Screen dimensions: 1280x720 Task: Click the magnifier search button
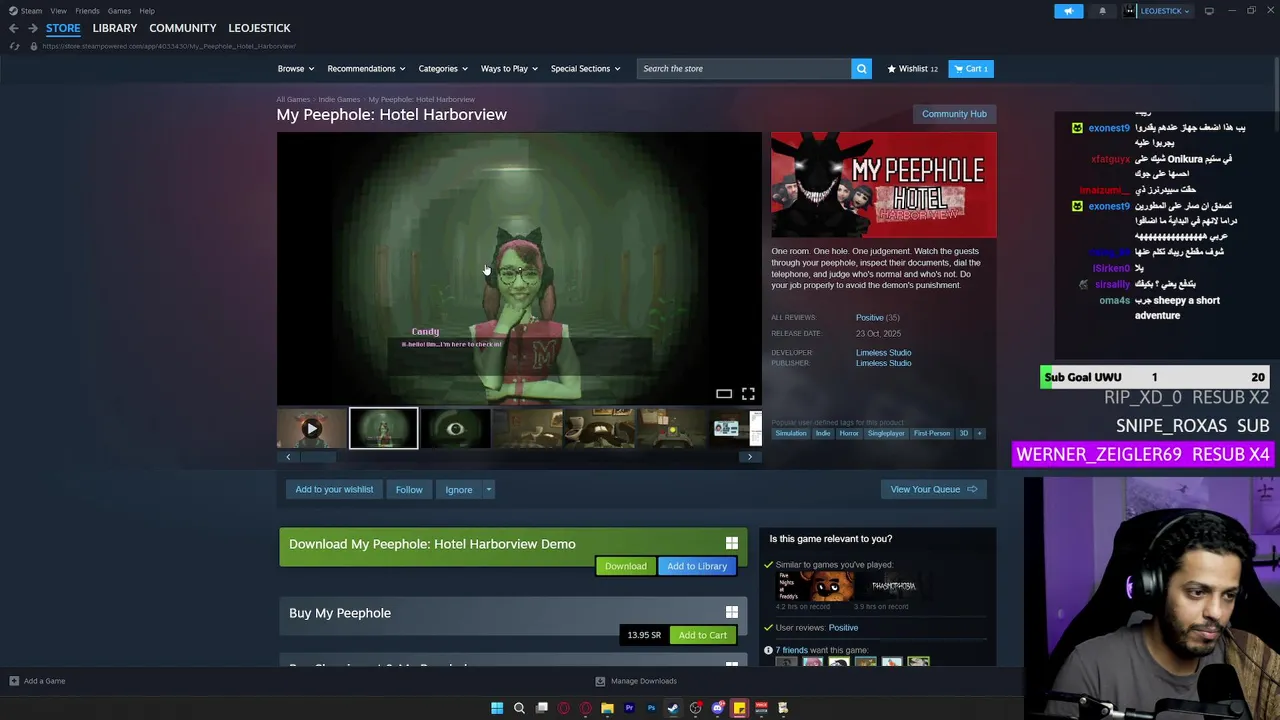(x=861, y=69)
